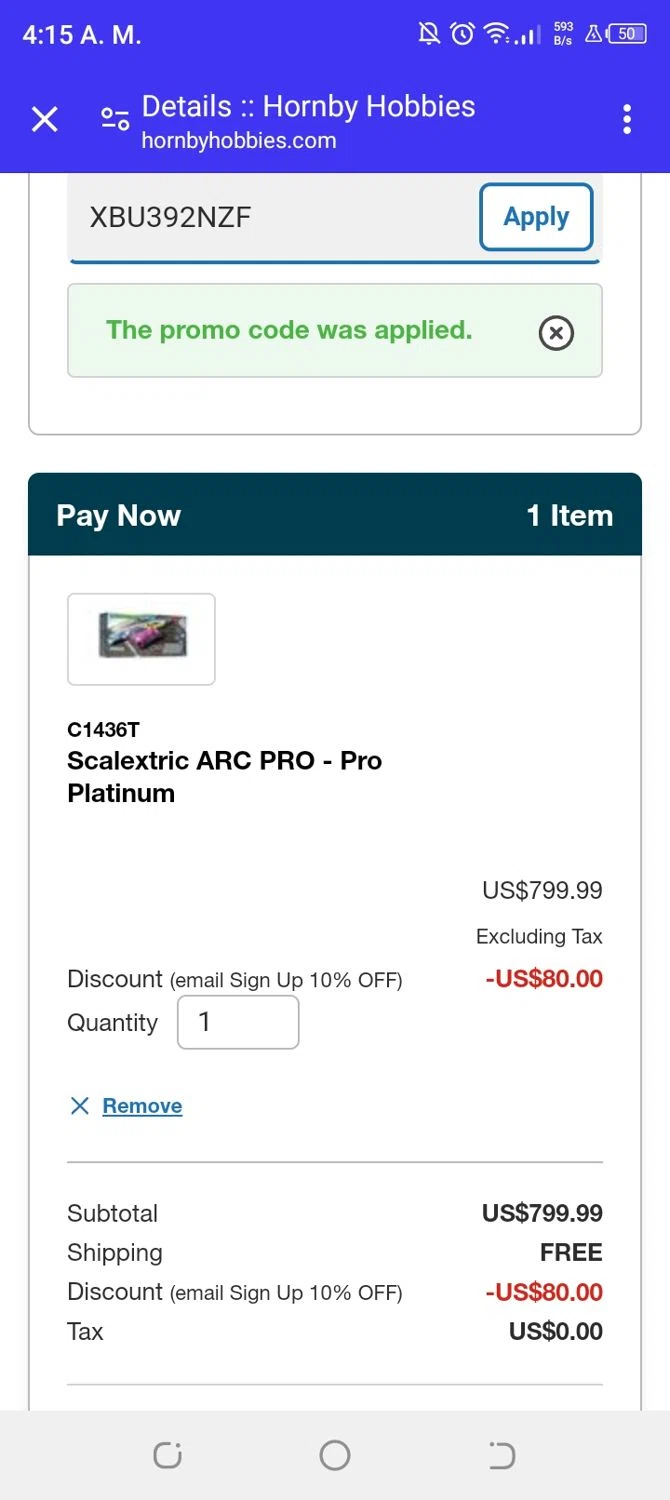This screenshot has width=670, height=1500.
Task: Tap the battery indicator in status bar
Action: (x=626, y=34)
